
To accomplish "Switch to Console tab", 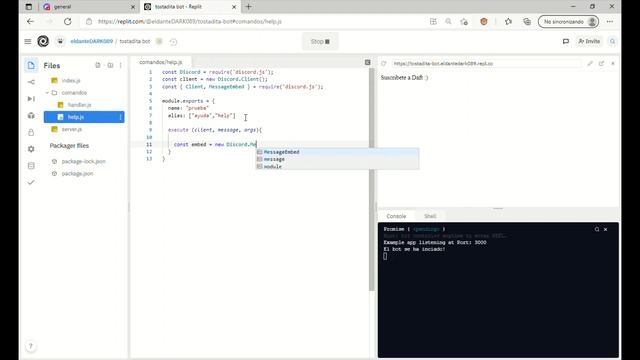I will (396, 216).
